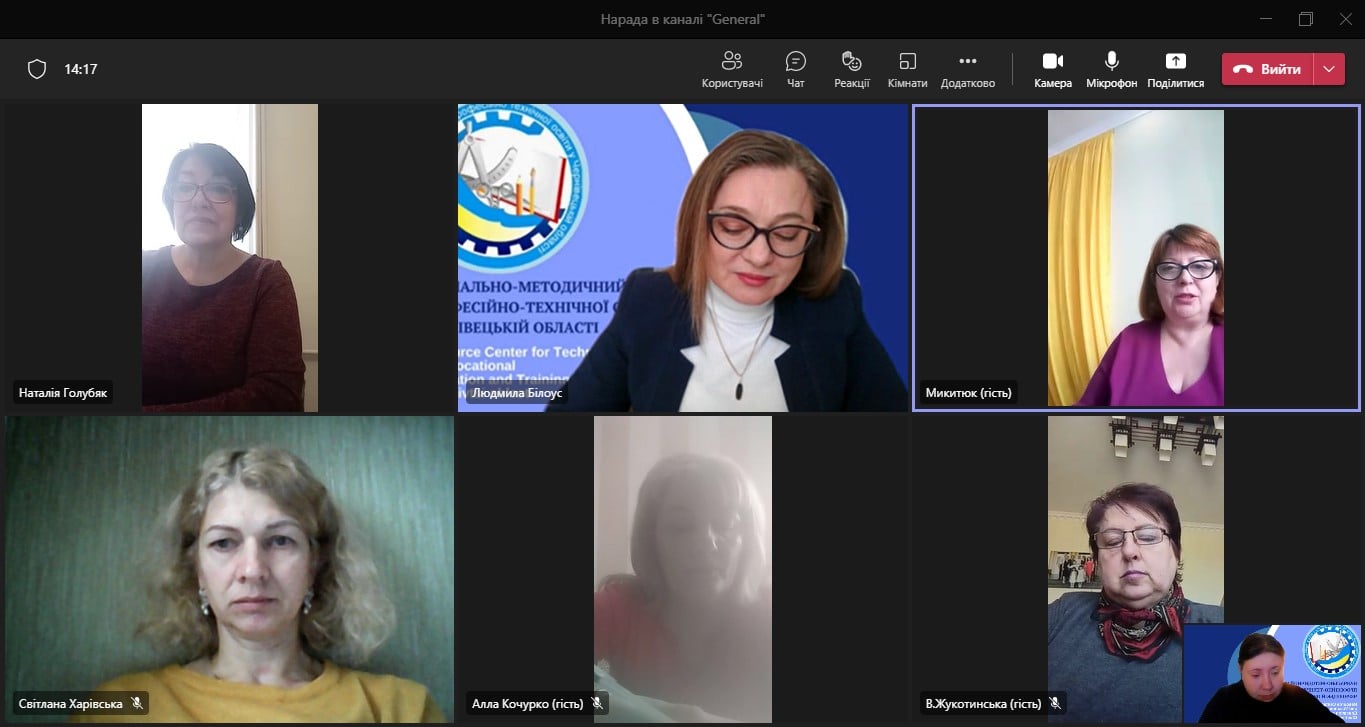Click muted mic icon beside Алла Кочурко
This screenshot has height=727, width=1365.
597,704
